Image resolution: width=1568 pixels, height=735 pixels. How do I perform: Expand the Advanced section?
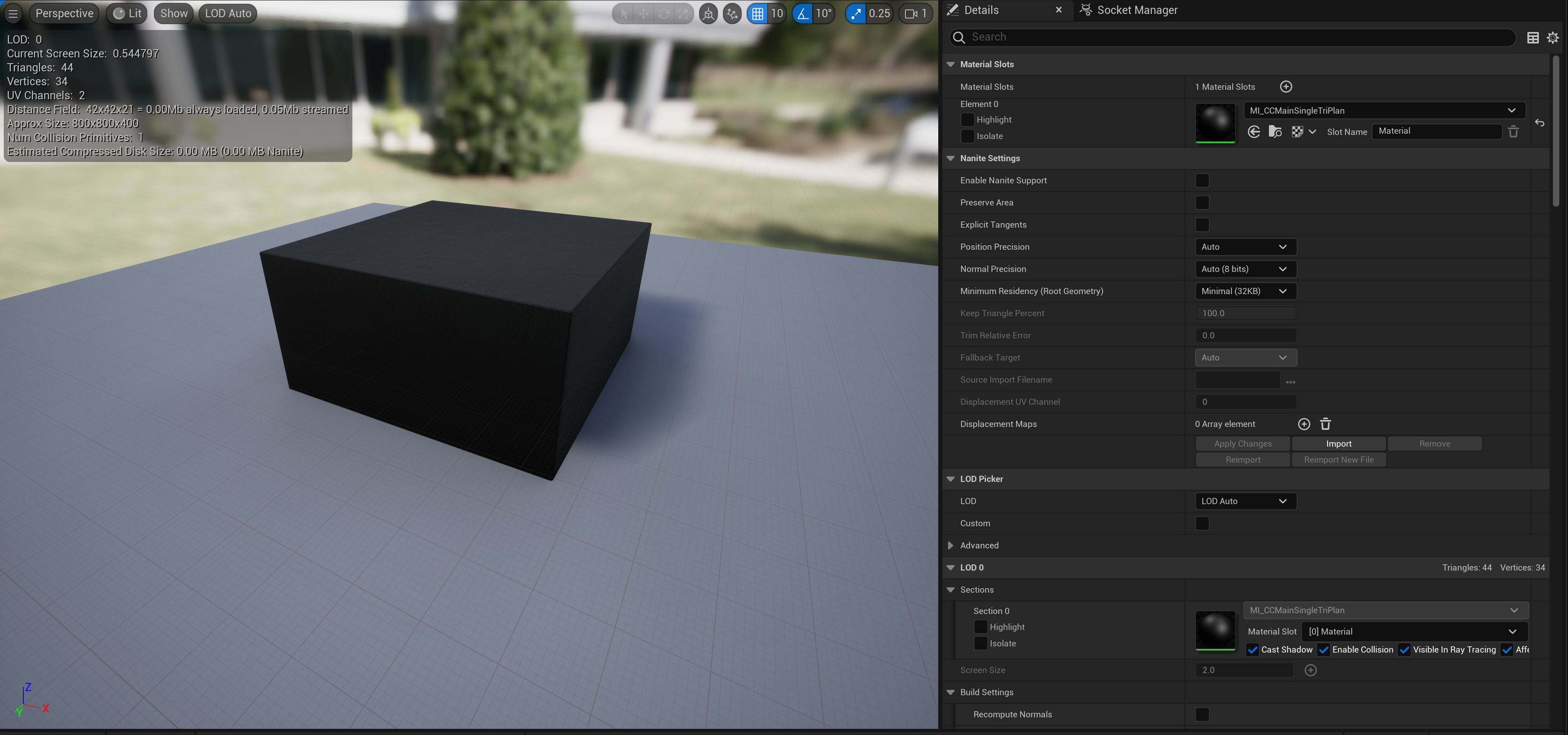(x=951, y=545)
